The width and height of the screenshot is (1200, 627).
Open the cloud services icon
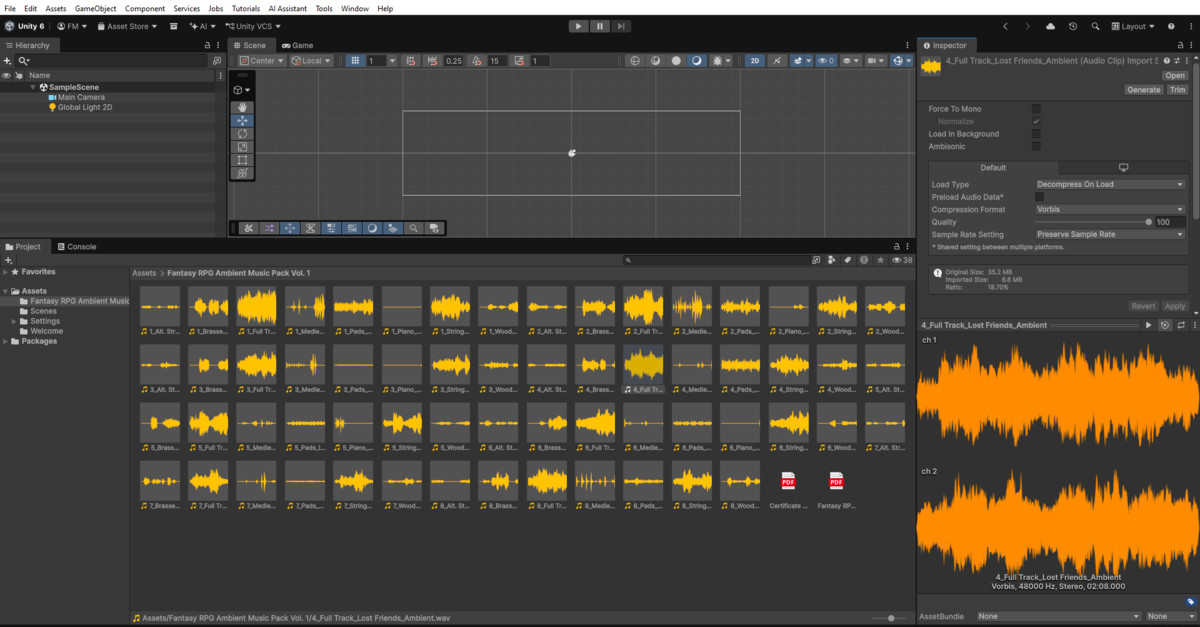click(1050, 26)
